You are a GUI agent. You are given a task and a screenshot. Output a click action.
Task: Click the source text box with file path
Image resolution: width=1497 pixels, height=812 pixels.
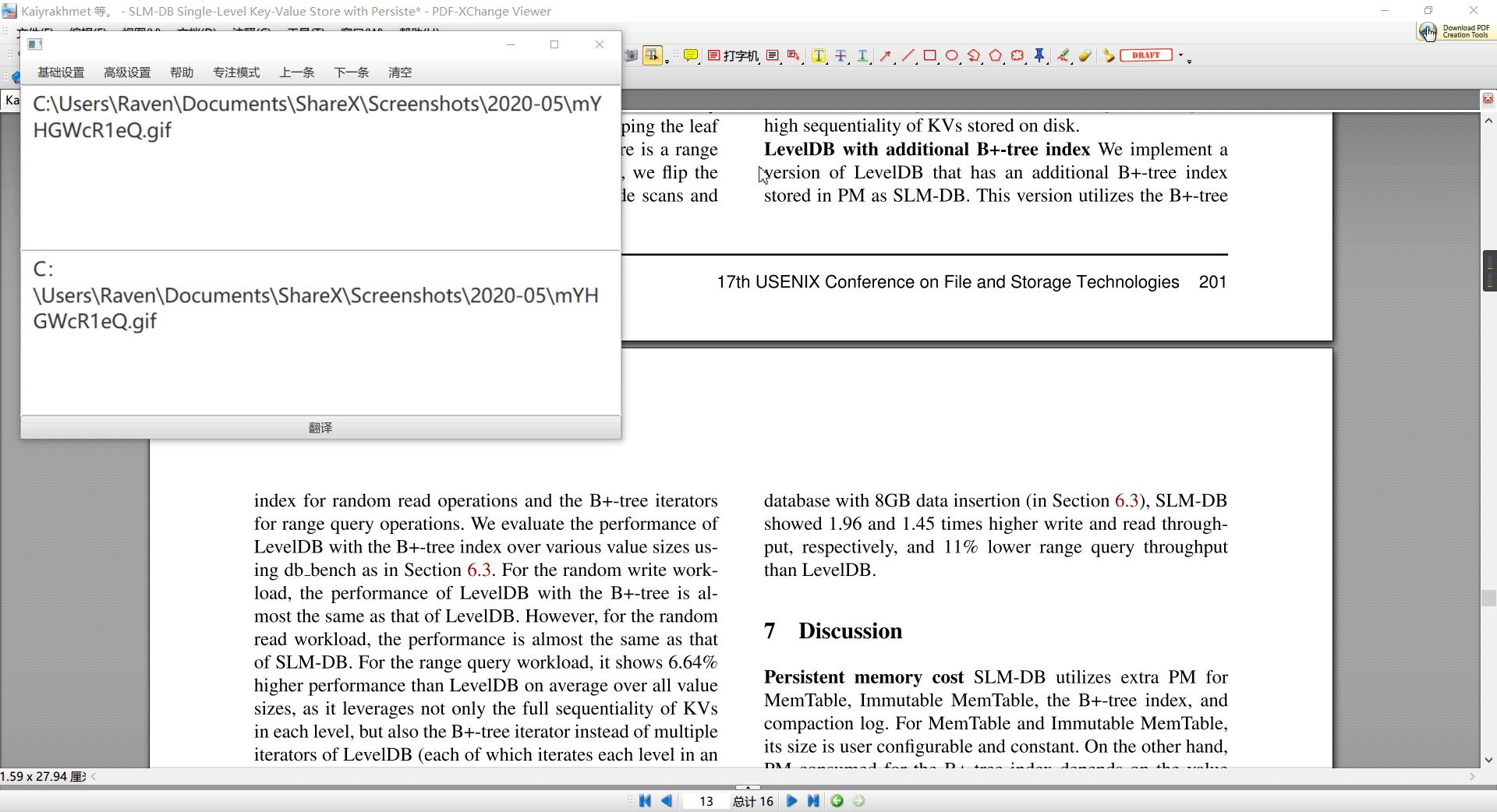click(320, 168)
